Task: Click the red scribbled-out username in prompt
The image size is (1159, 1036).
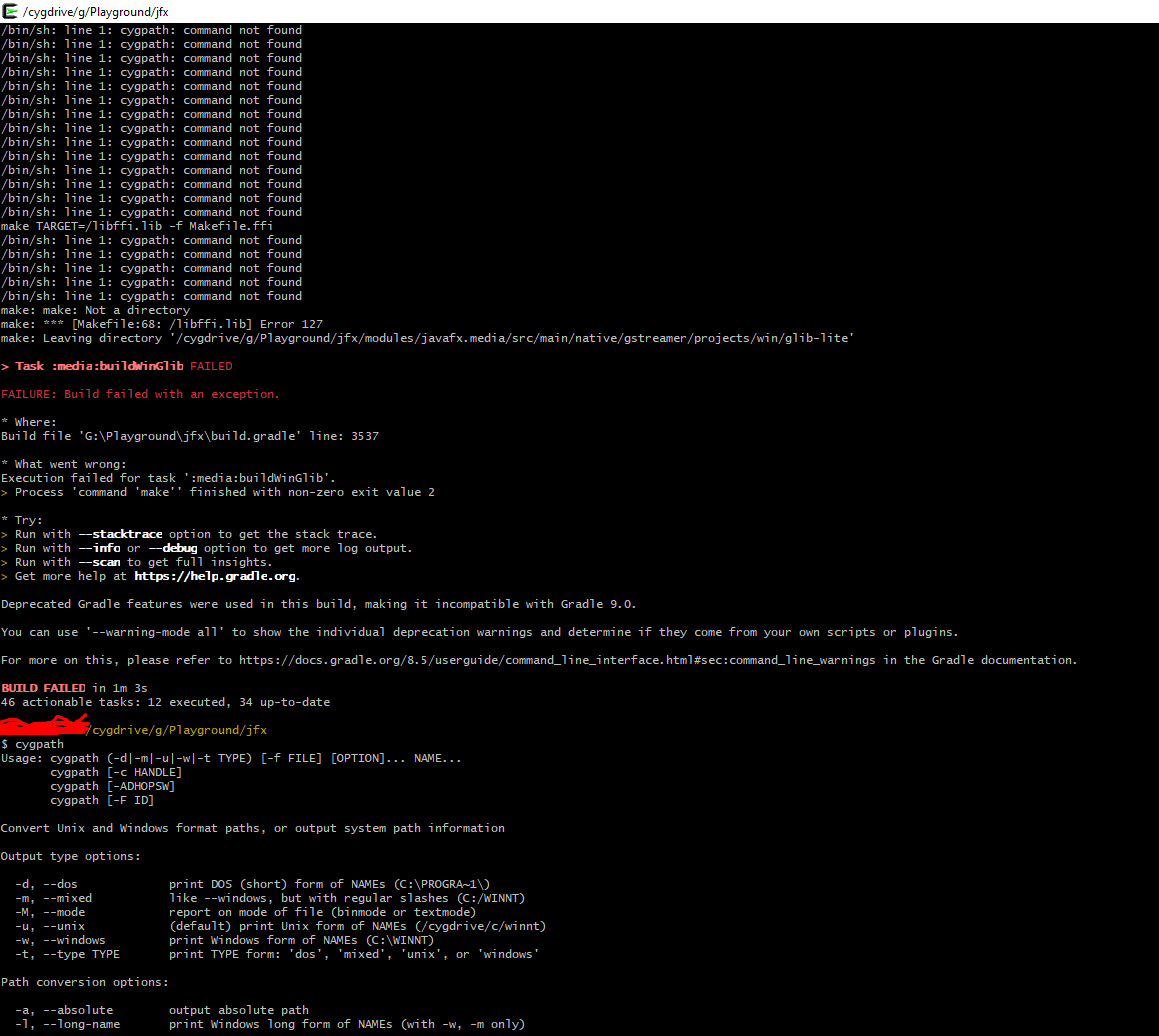Action: click(x=45, y=727)
